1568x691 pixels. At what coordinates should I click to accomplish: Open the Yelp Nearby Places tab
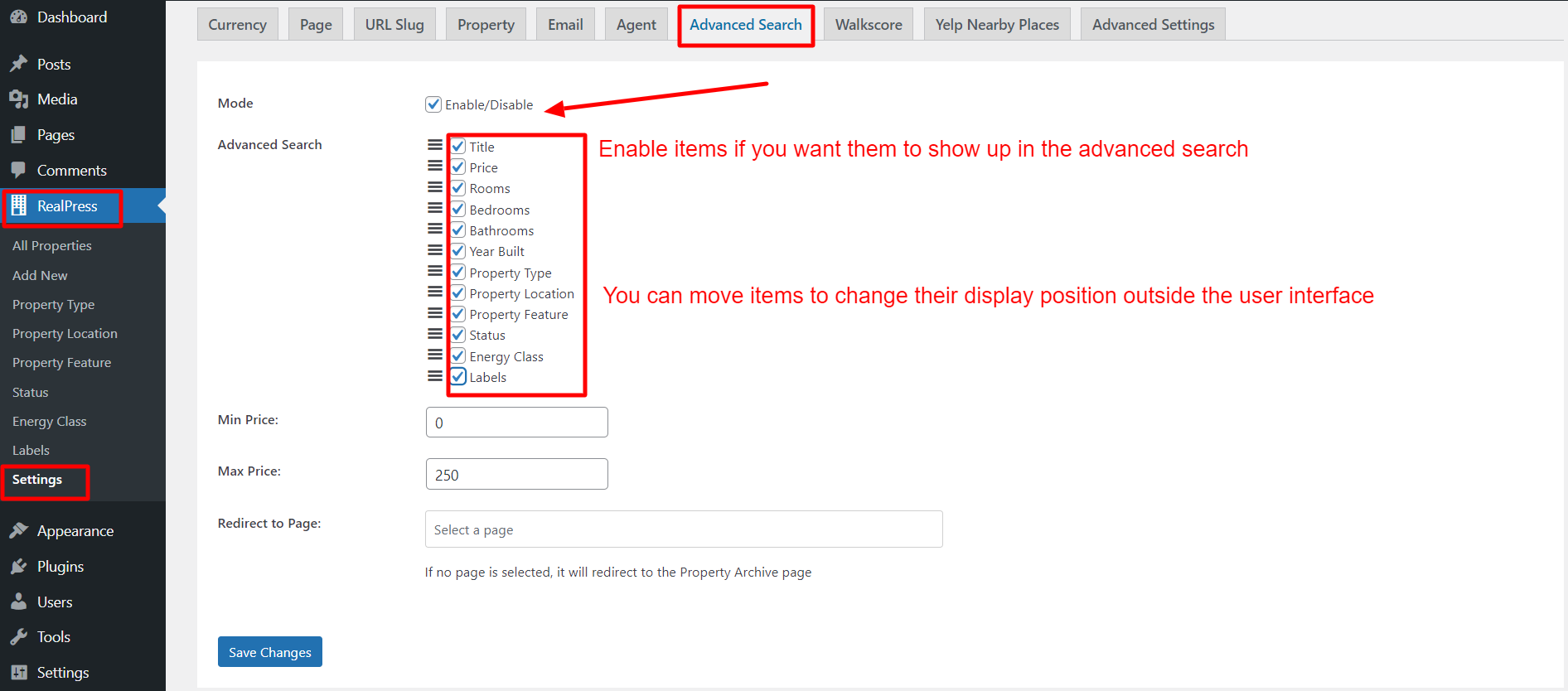point(997,24)
